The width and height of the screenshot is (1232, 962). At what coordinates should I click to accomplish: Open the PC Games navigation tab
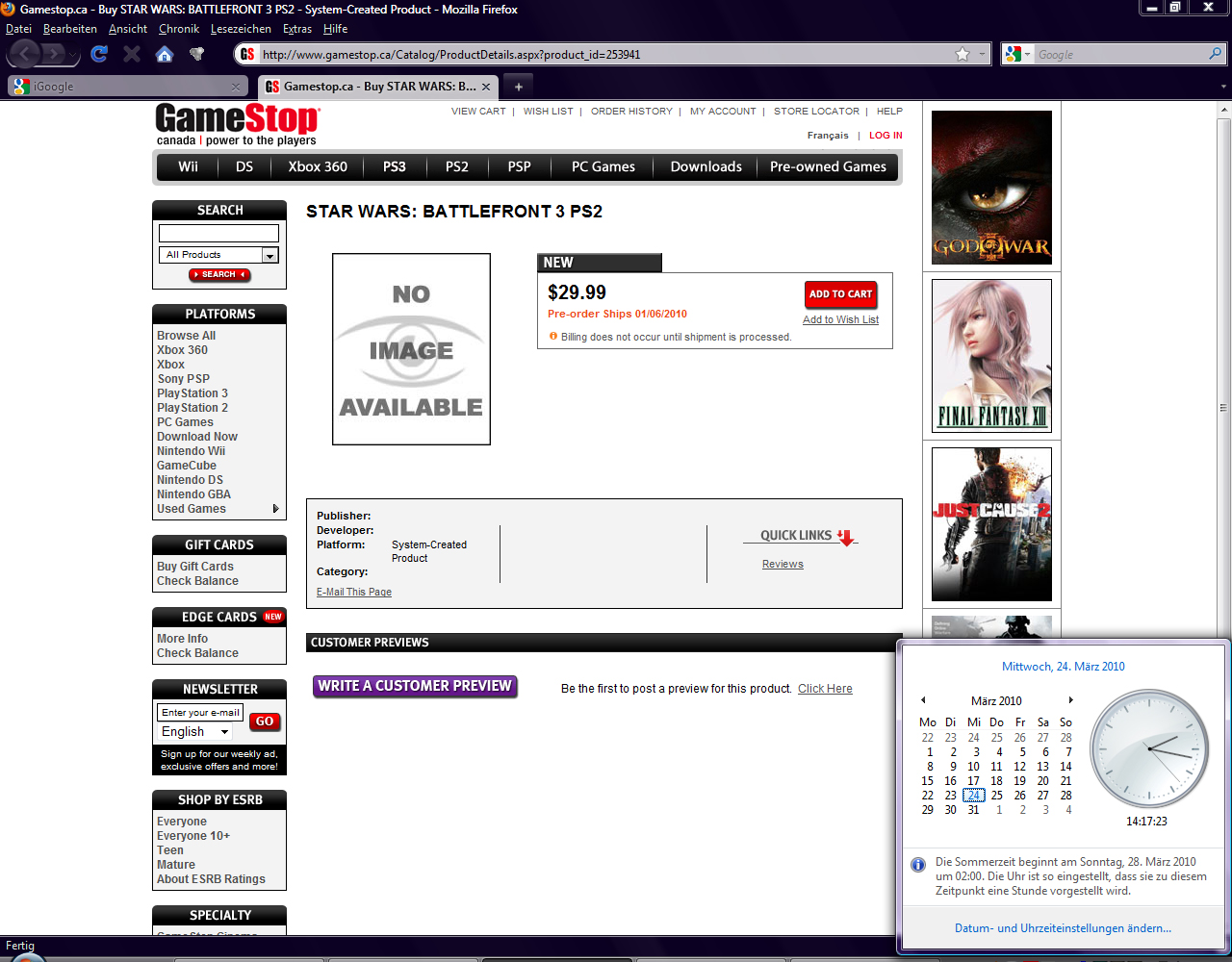click(603, 166)
